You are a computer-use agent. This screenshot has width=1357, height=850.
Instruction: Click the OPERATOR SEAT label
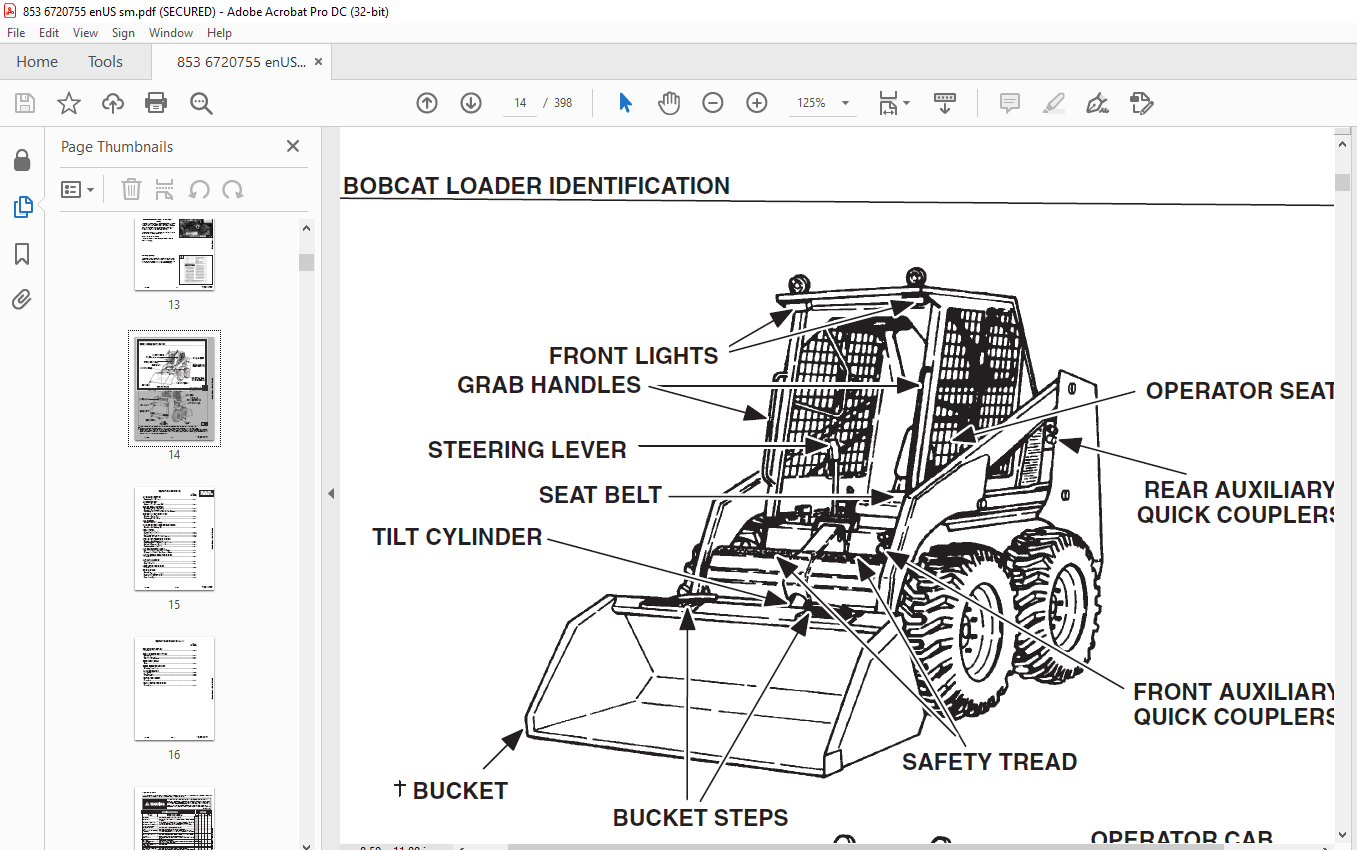[x=1240, y=391]
